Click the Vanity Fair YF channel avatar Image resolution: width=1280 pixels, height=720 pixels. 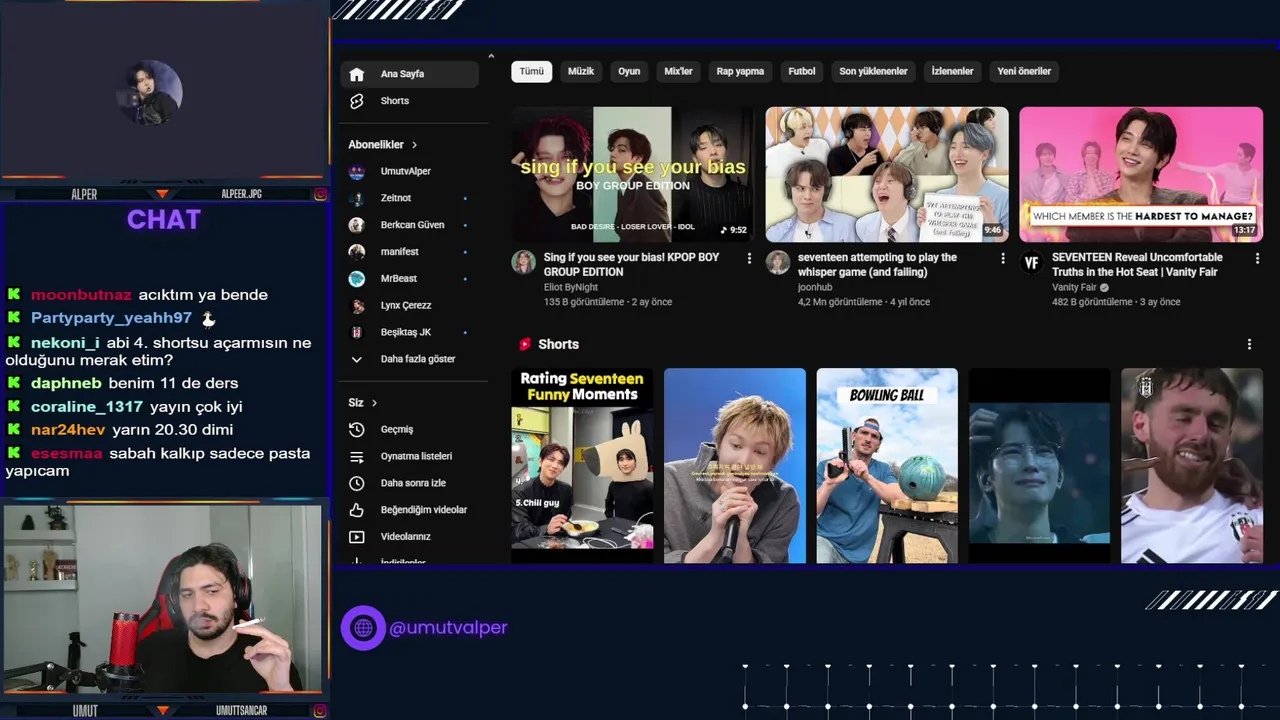tap(1032, 263)
